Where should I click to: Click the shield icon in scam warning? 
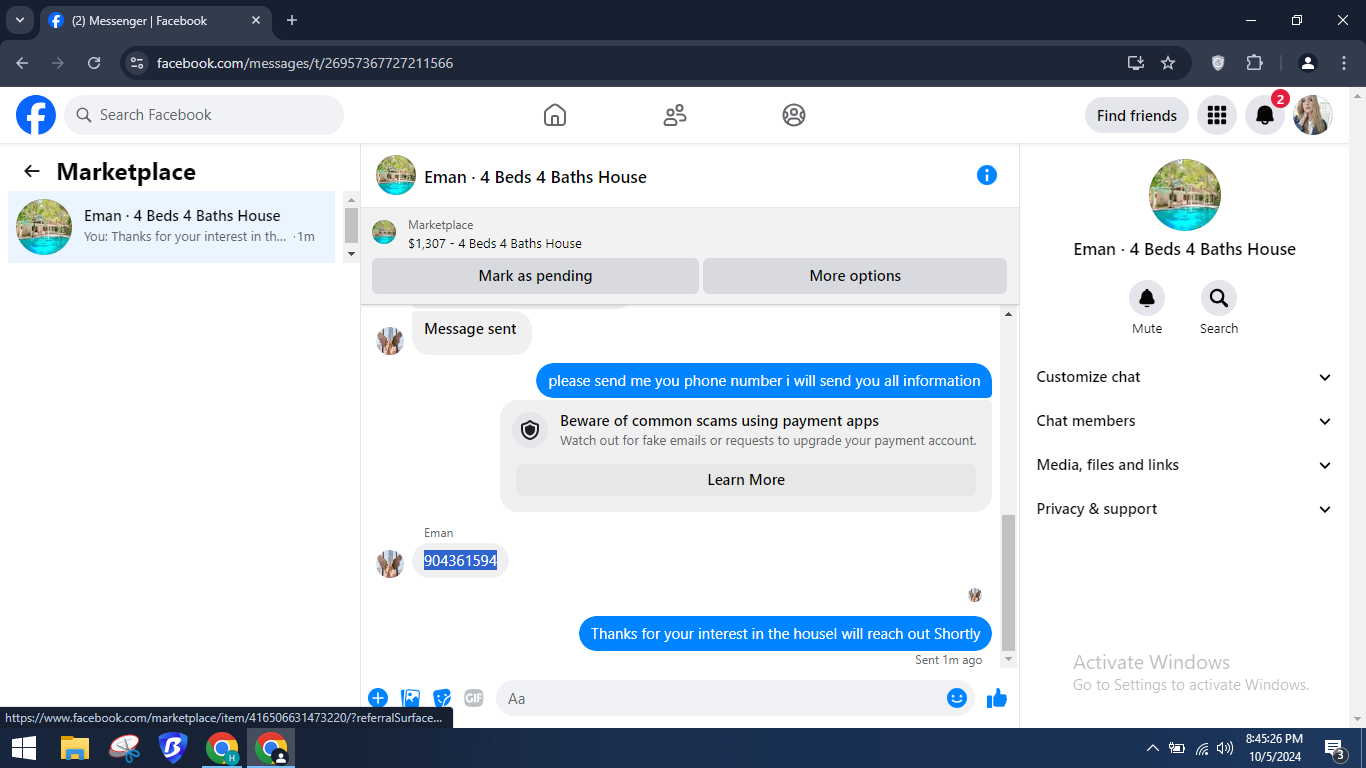pos(530,430)
